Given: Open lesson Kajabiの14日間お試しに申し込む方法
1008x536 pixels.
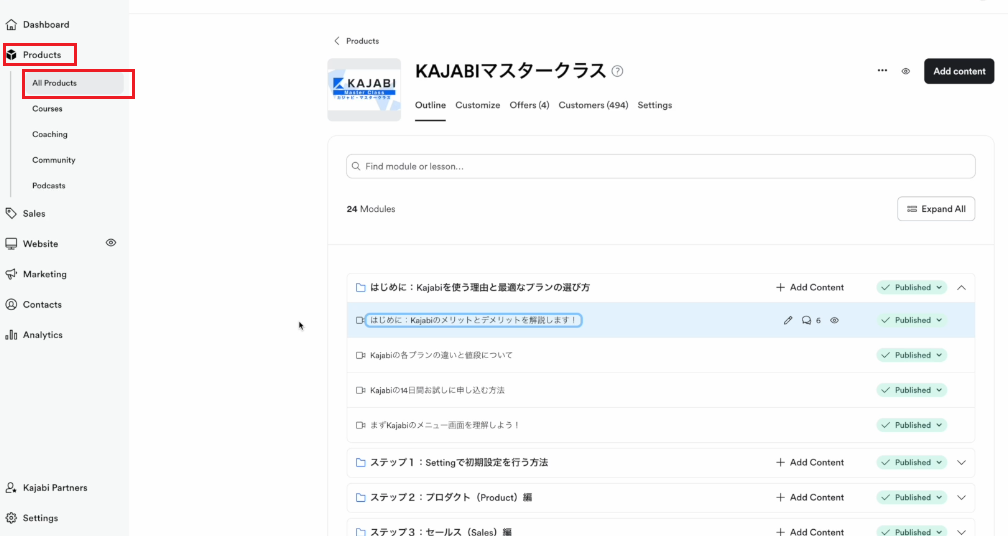Looking at the screenshot, I should click(x=437, y=390).
